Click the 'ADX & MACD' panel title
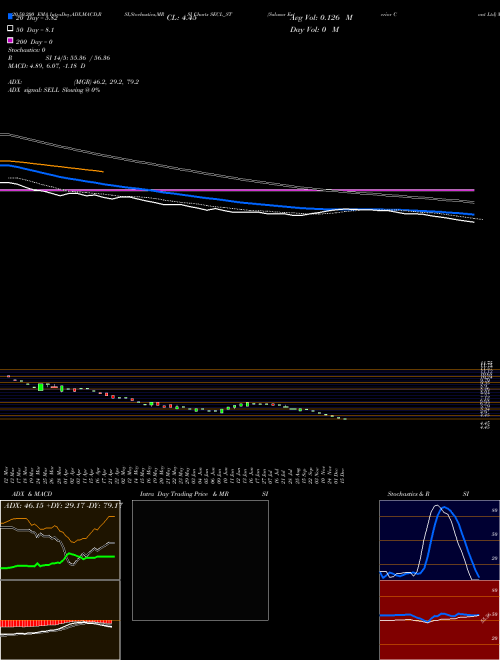 tap(32, 494)
